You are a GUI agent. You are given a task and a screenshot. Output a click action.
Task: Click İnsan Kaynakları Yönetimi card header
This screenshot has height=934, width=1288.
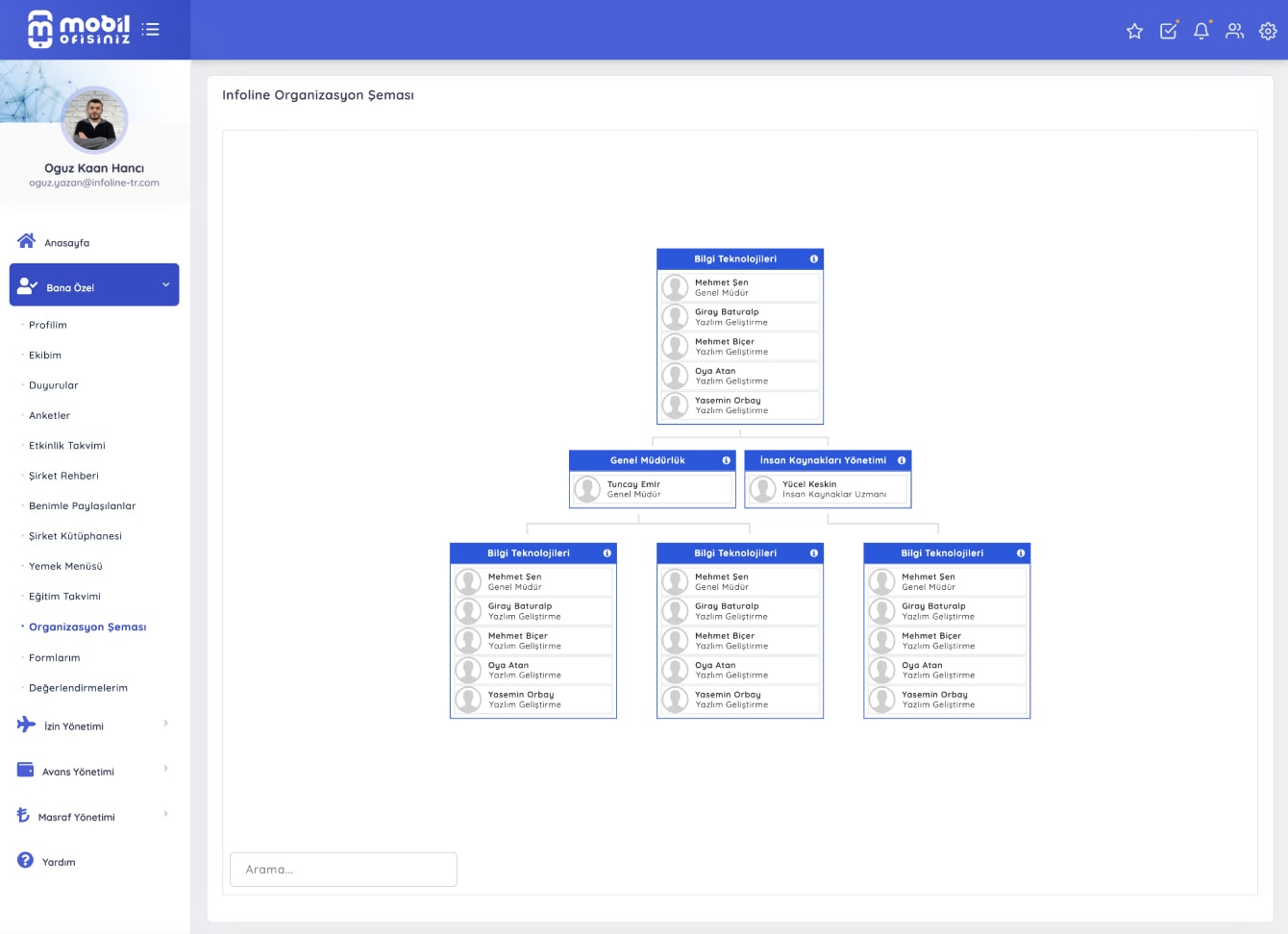click(x=828, y=460)
